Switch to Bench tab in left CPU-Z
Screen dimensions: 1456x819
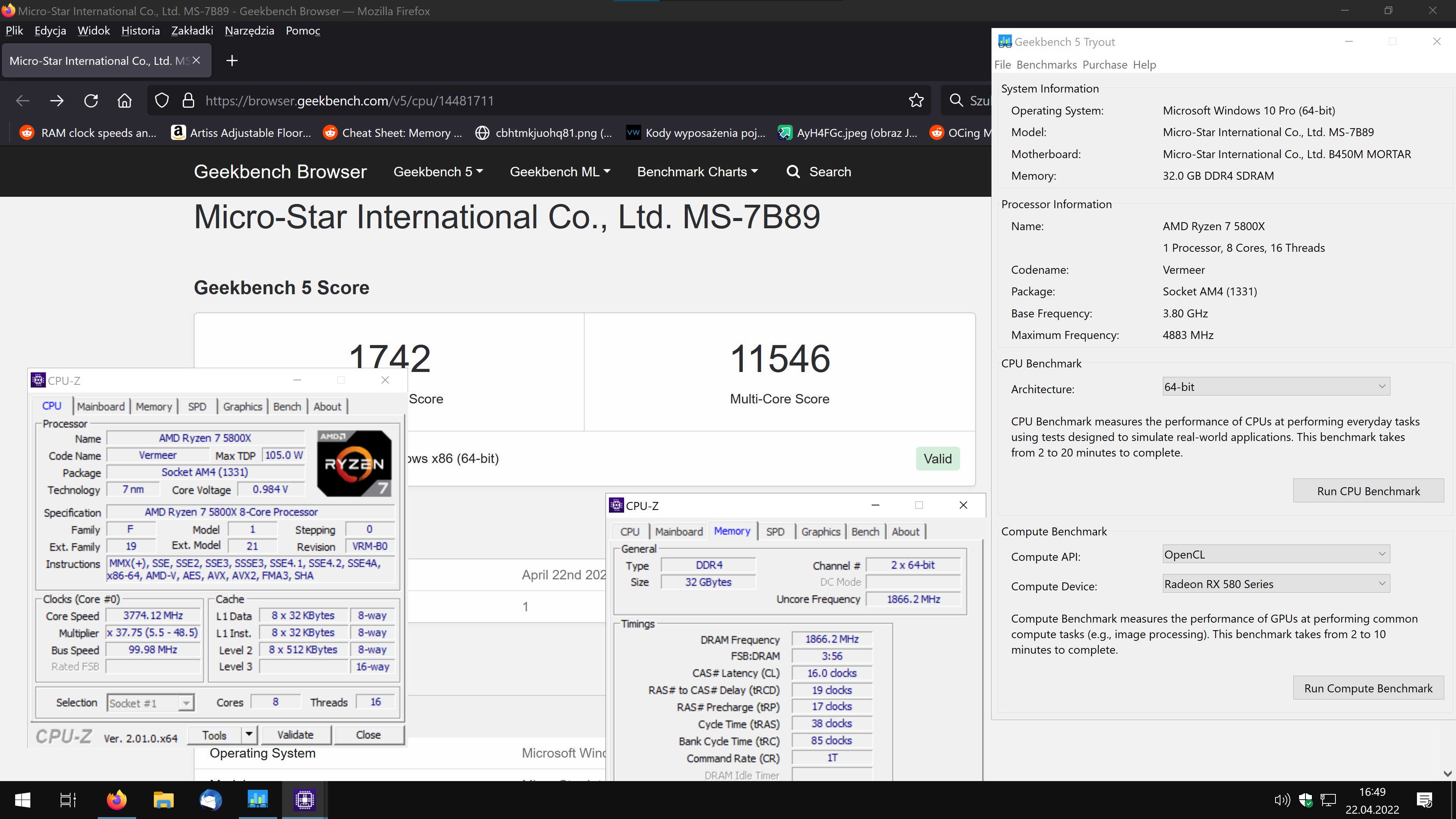click(287, 406)
